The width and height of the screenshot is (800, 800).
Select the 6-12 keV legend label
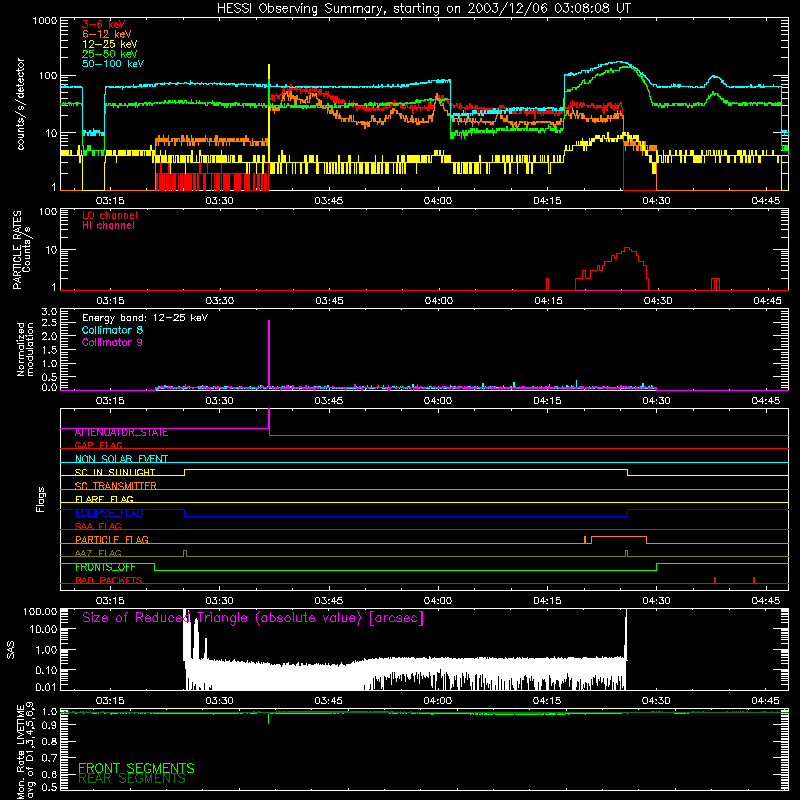coord(106,34)
